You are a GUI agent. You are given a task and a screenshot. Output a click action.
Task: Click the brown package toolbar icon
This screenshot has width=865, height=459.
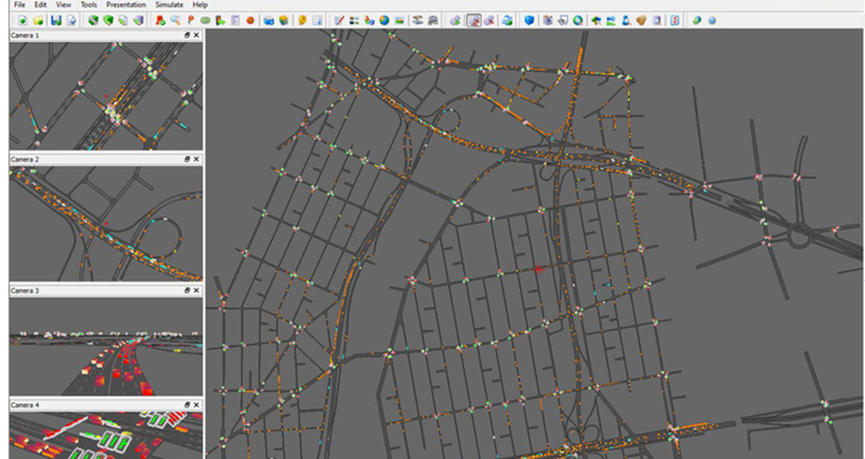pos(641,20)
